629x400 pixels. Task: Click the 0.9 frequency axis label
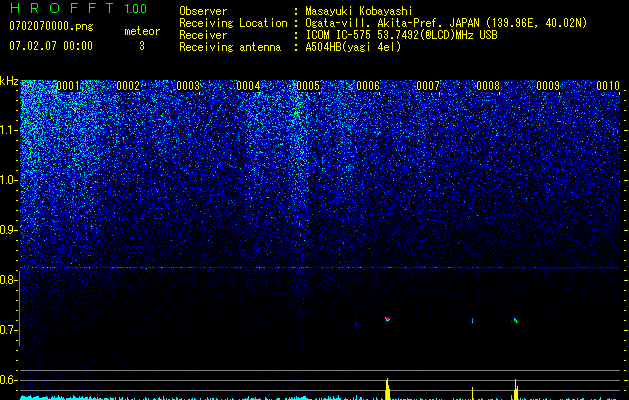pyautogui.click(x=8, y=230)
